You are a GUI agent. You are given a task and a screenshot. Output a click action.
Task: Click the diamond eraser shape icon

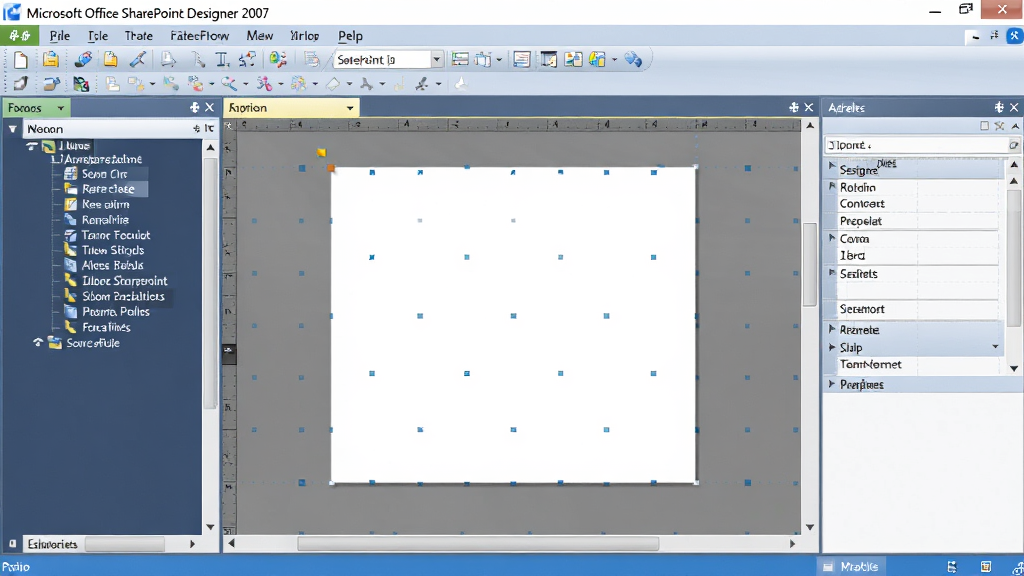[x=333, y=84]
